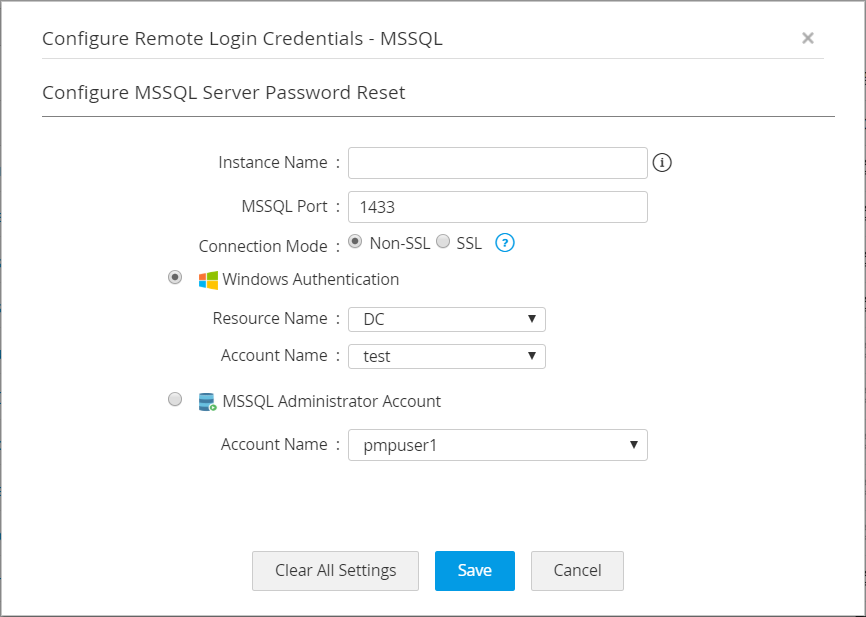Choose the Windows Authentication radio button
The width and height of the screenshot is (866, 617).
176,279
